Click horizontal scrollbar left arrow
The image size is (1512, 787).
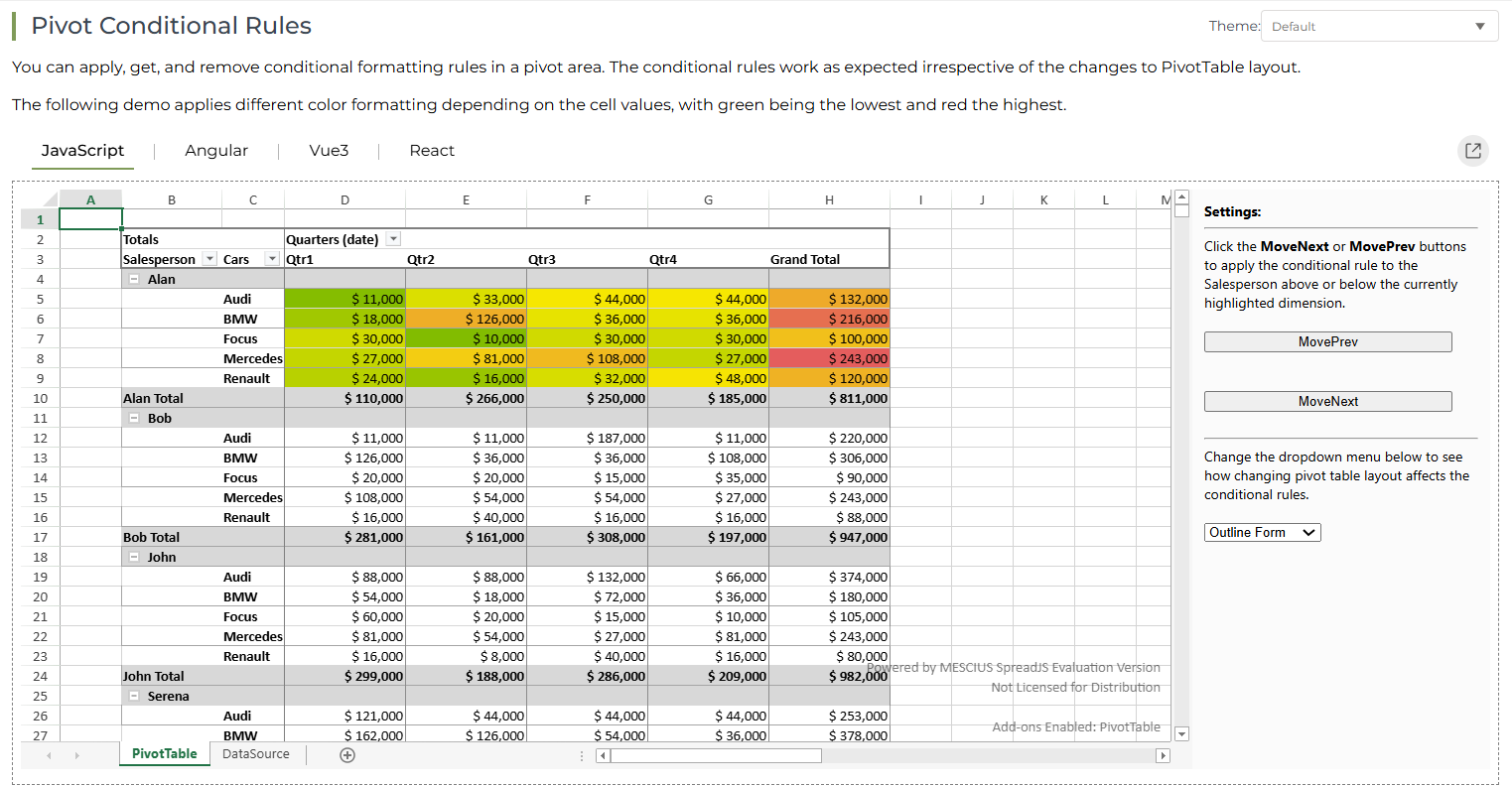[x=603, y=756]
